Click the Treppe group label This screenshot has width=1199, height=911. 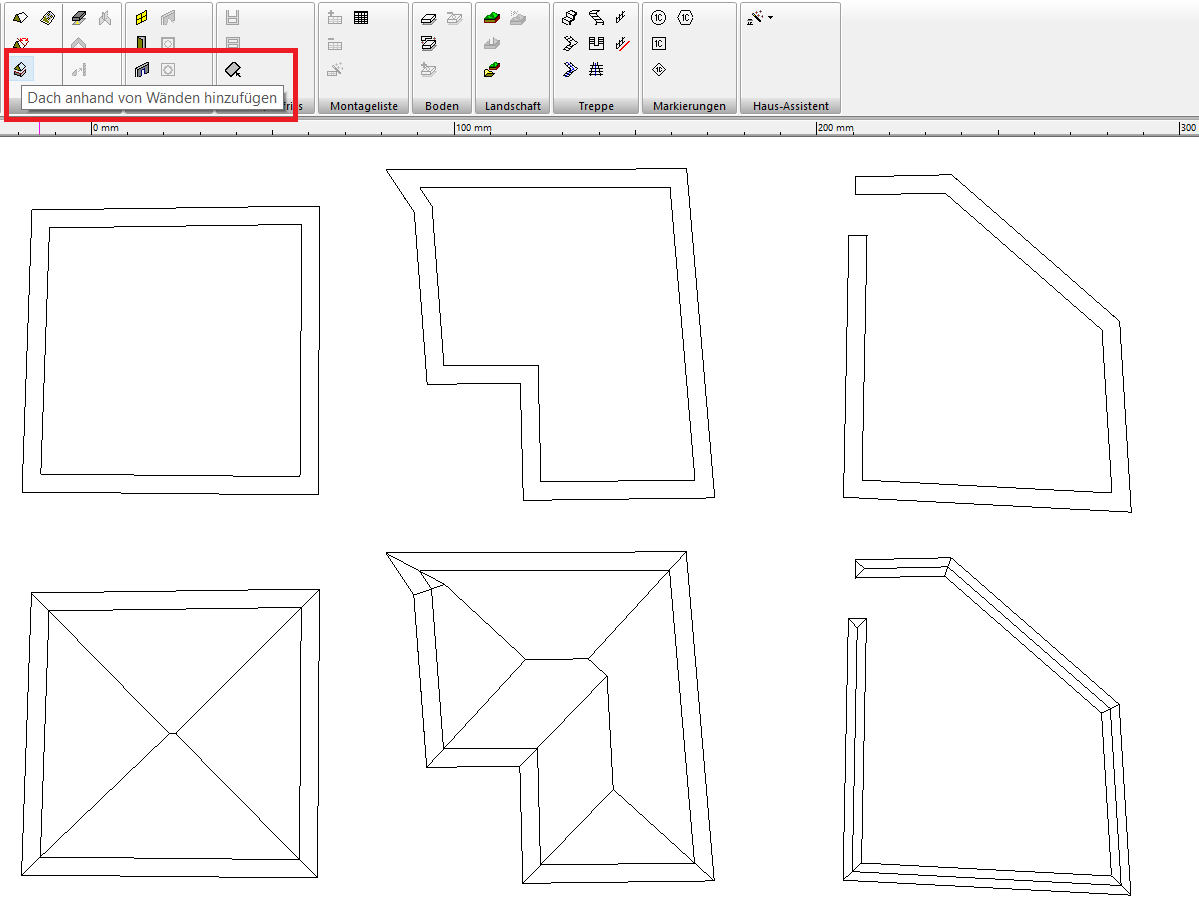pos(596,106)
